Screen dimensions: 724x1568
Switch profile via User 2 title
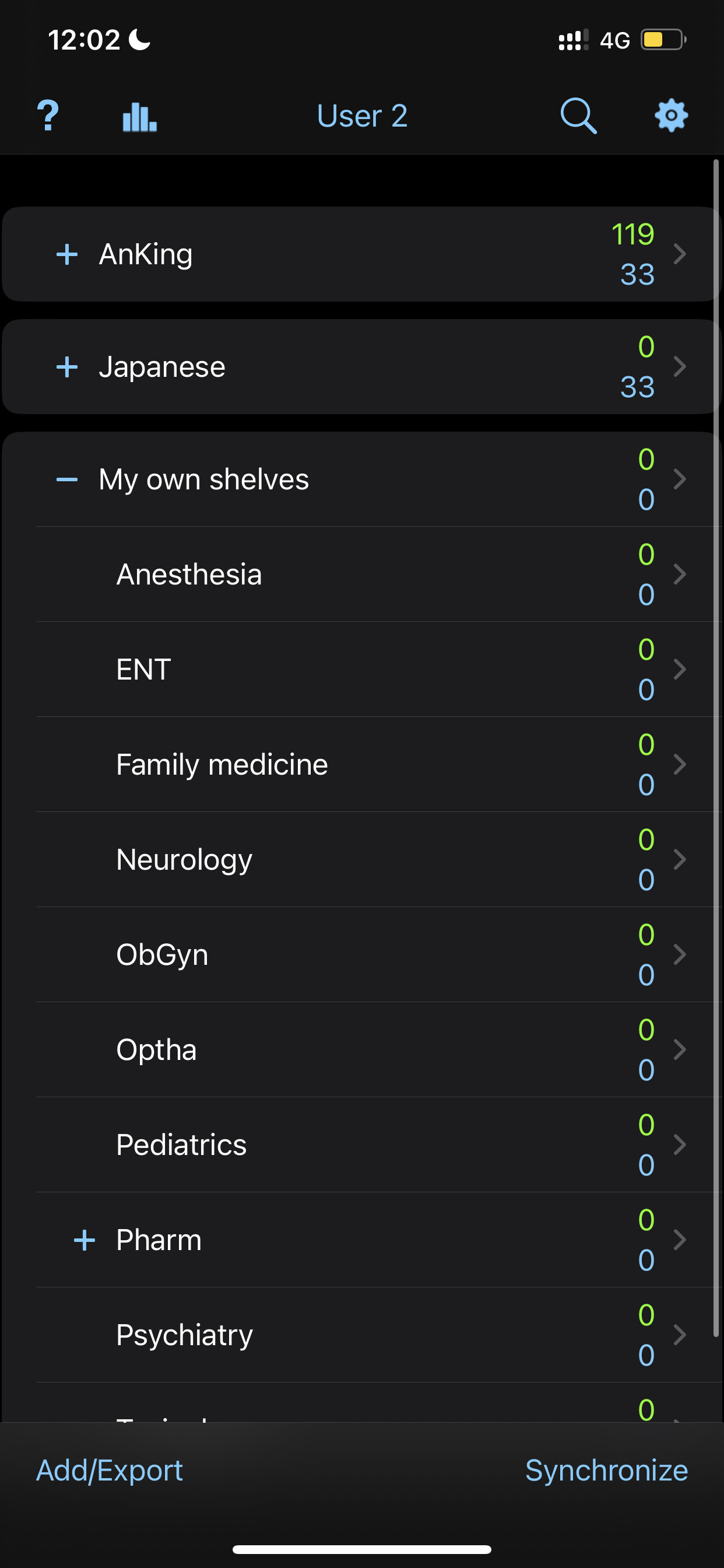pos(362,116)
